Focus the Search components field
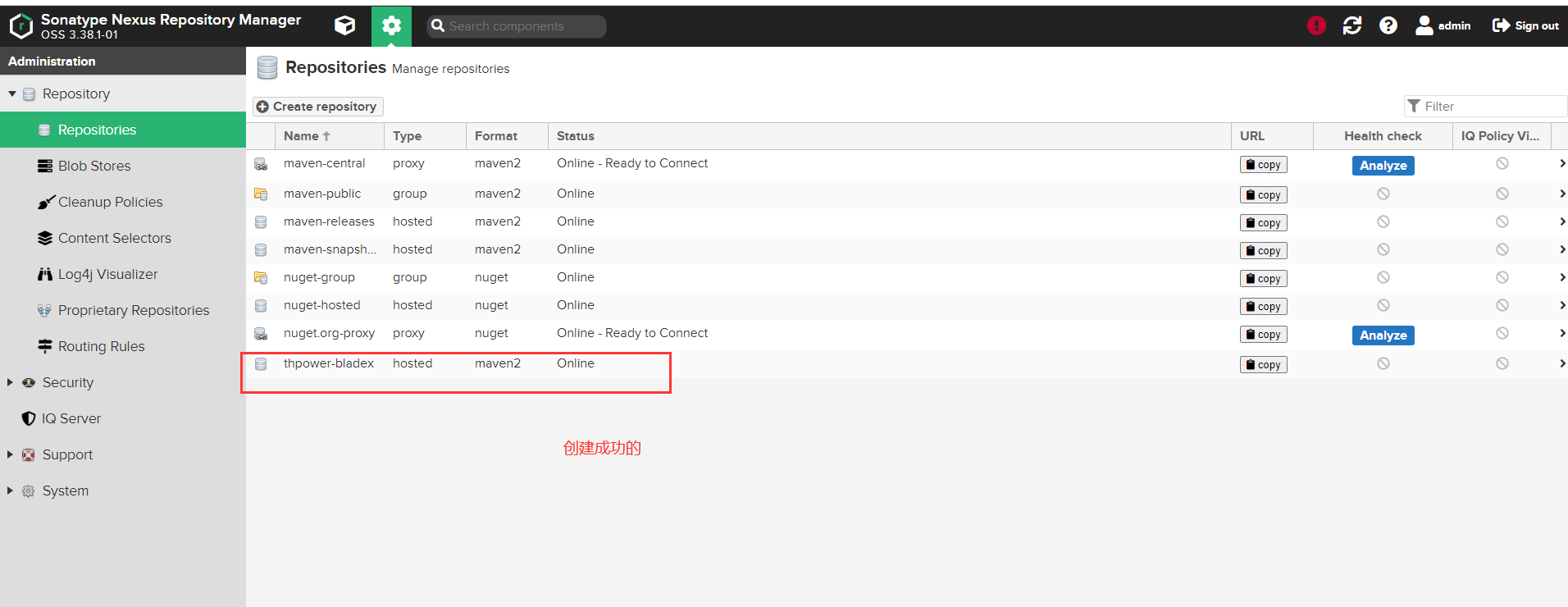 pyautogui.click(x=517, y=26)
